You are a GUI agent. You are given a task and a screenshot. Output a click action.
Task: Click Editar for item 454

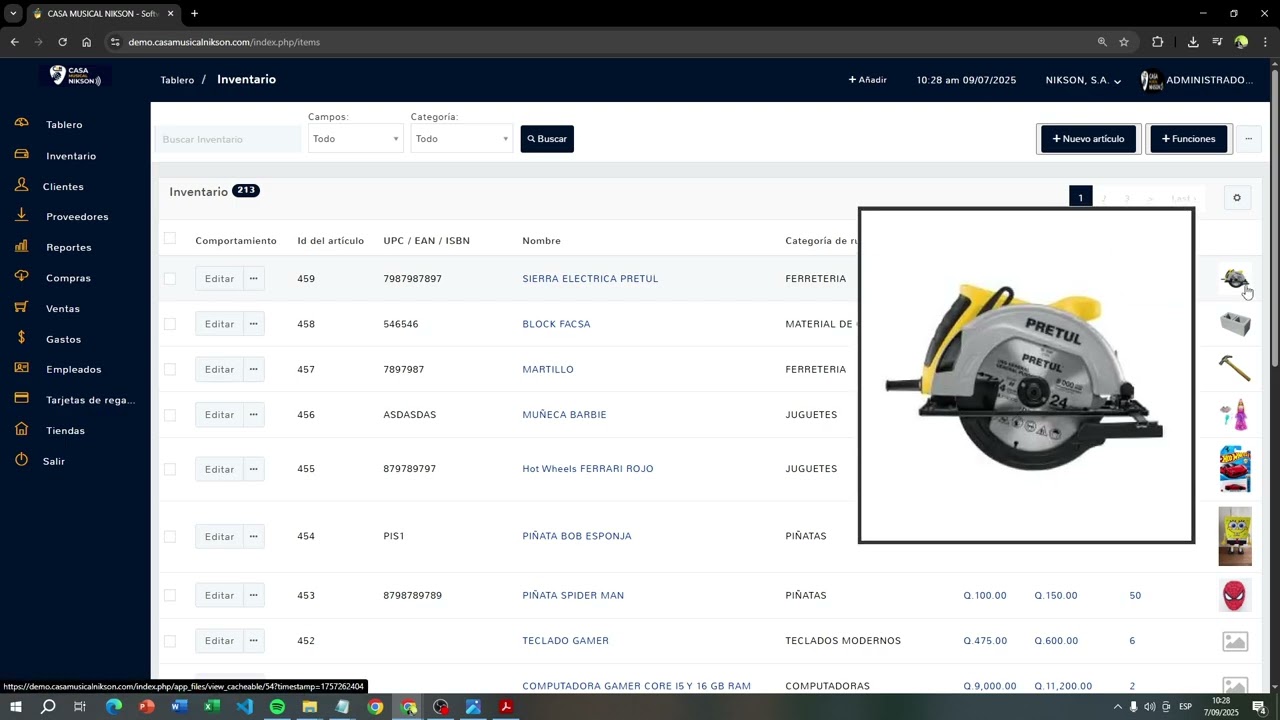(219, 537)
